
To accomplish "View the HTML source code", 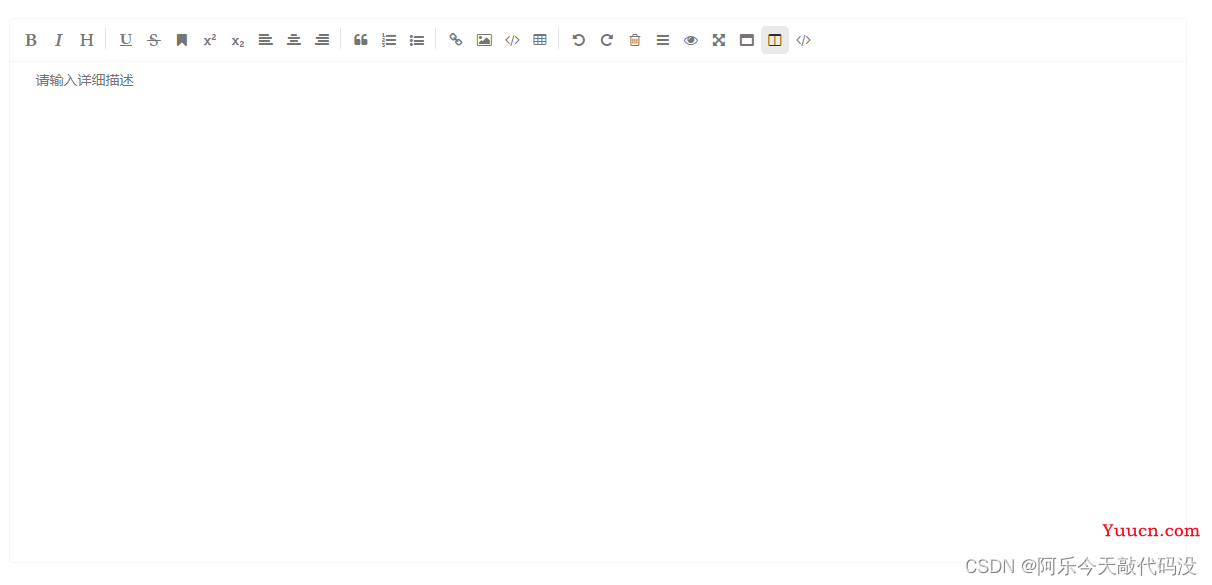I will (x=803, y=40).
